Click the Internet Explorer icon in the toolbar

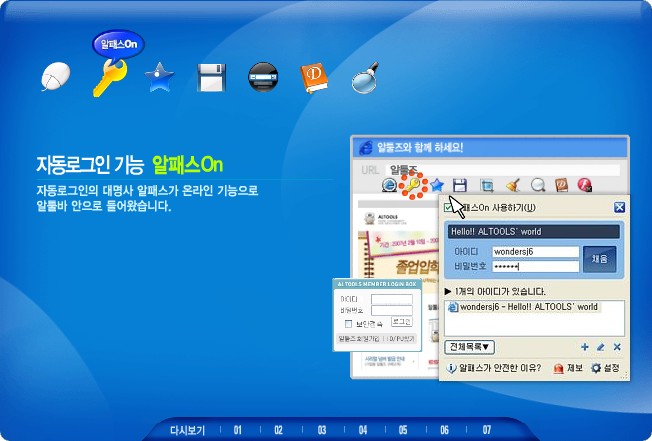coord(389,185)
